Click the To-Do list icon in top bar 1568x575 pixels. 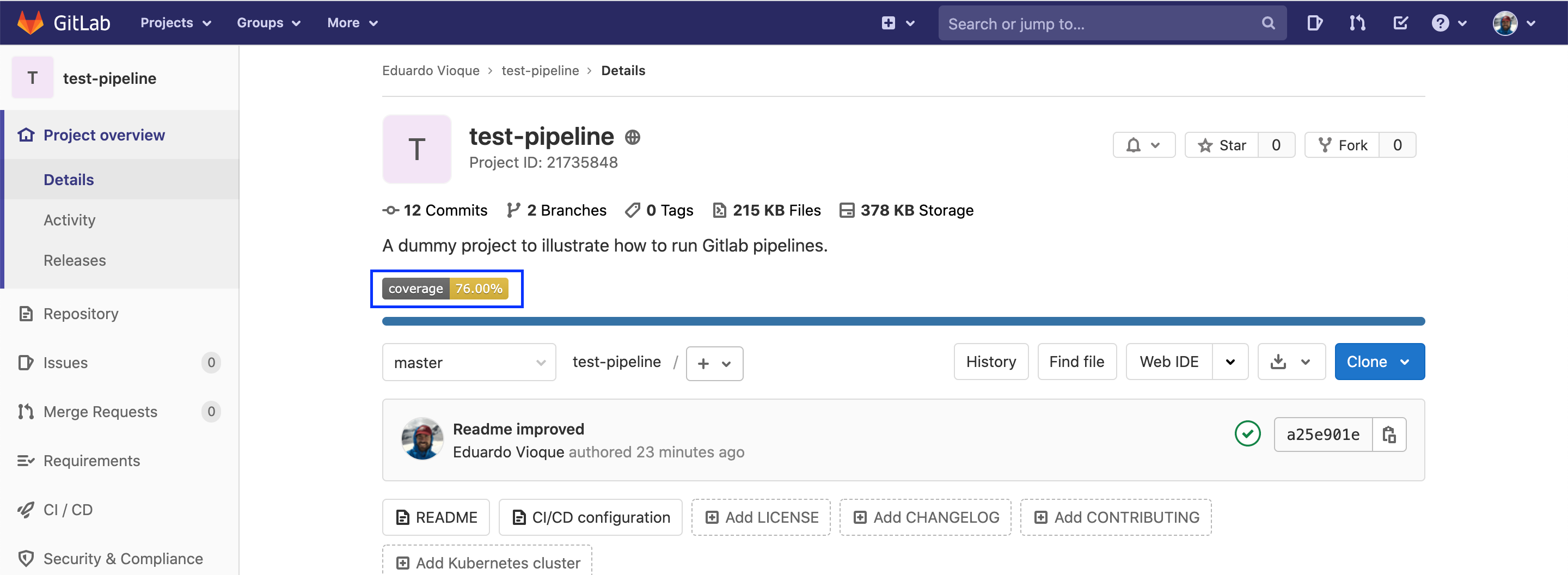(x=1400, y=23)
